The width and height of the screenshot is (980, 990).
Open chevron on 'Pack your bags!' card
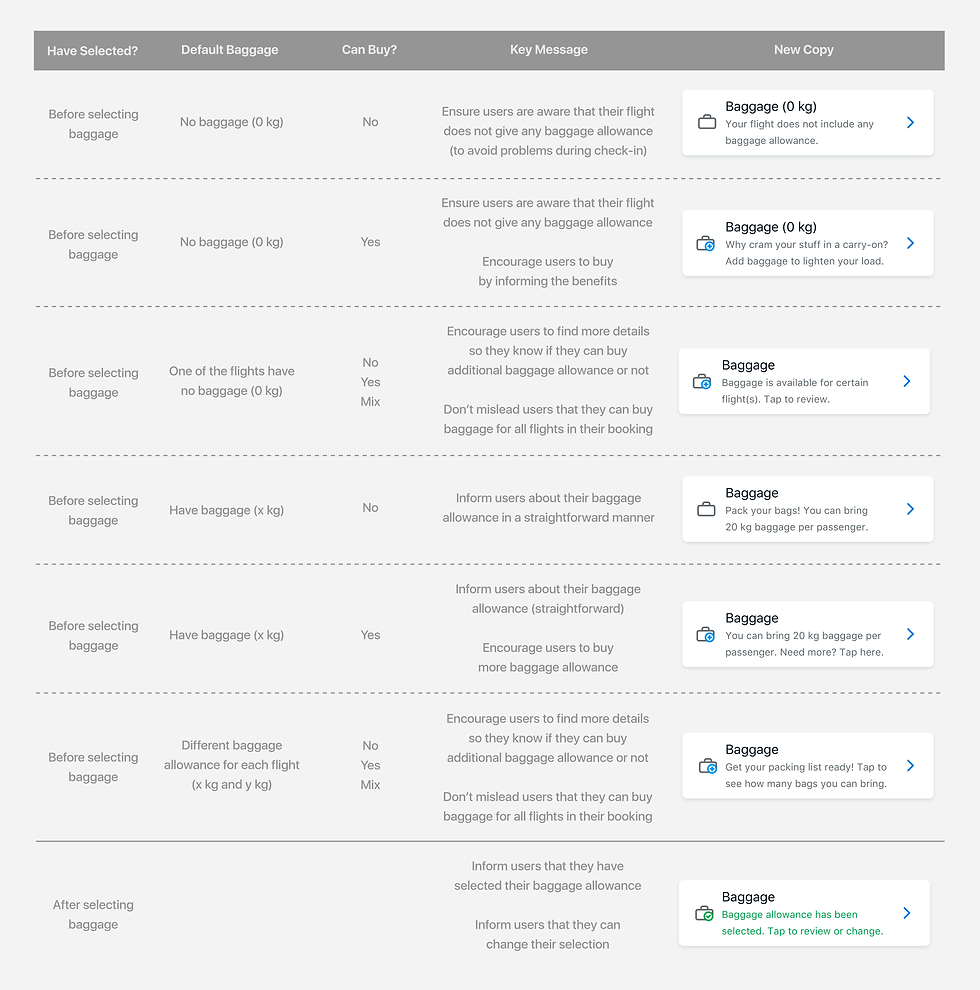(x=910, y=509)
